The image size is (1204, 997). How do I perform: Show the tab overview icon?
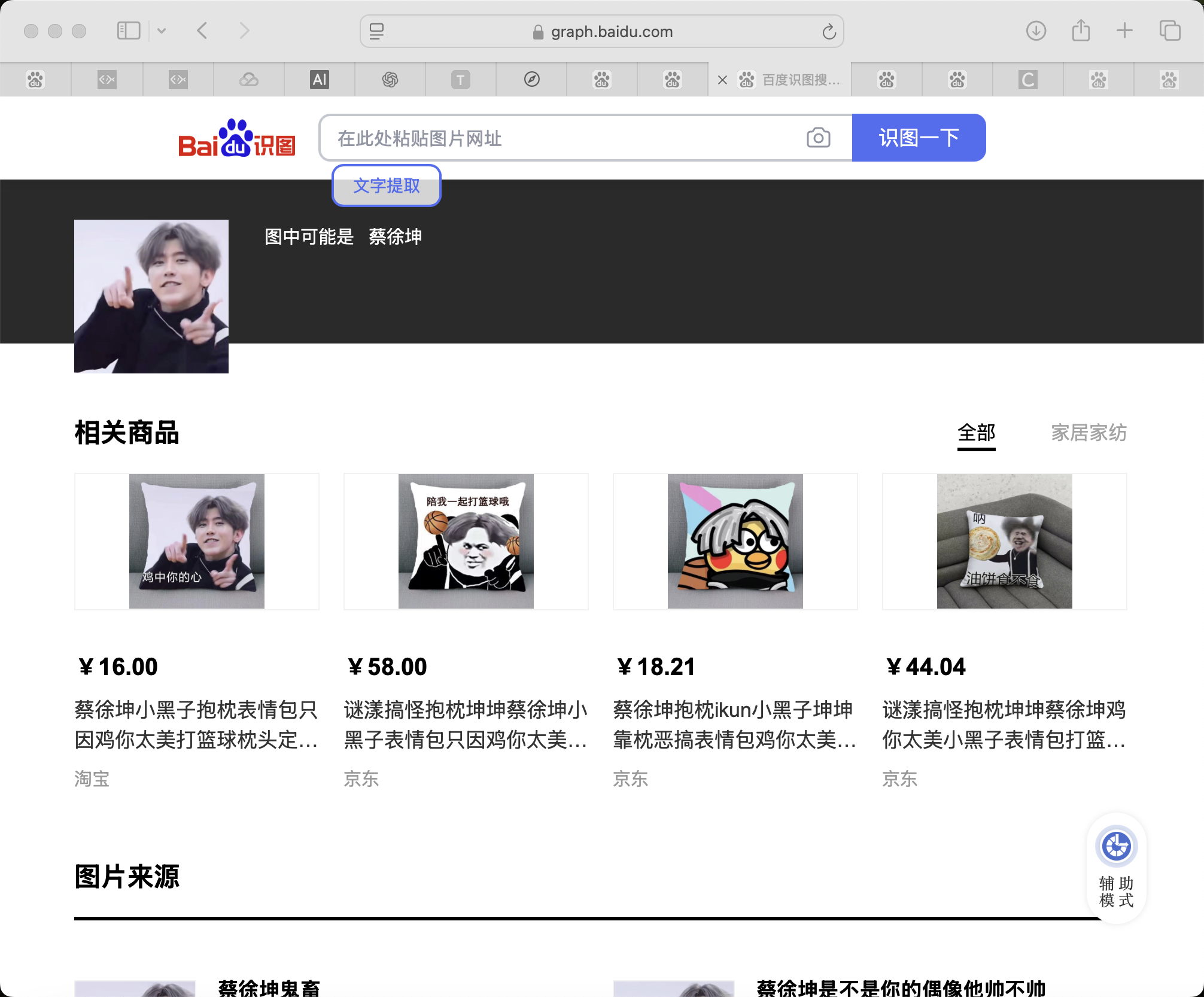(x=1170, y=31)
